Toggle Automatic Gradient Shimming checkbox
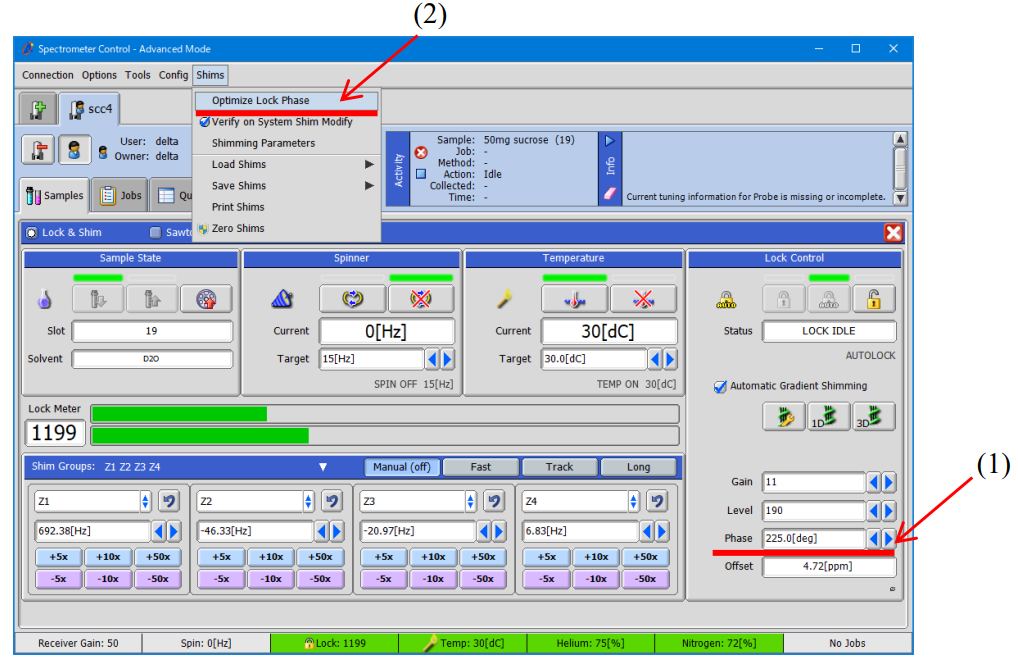The height and width of the screenshot is (661, 1018). (720, 386)
